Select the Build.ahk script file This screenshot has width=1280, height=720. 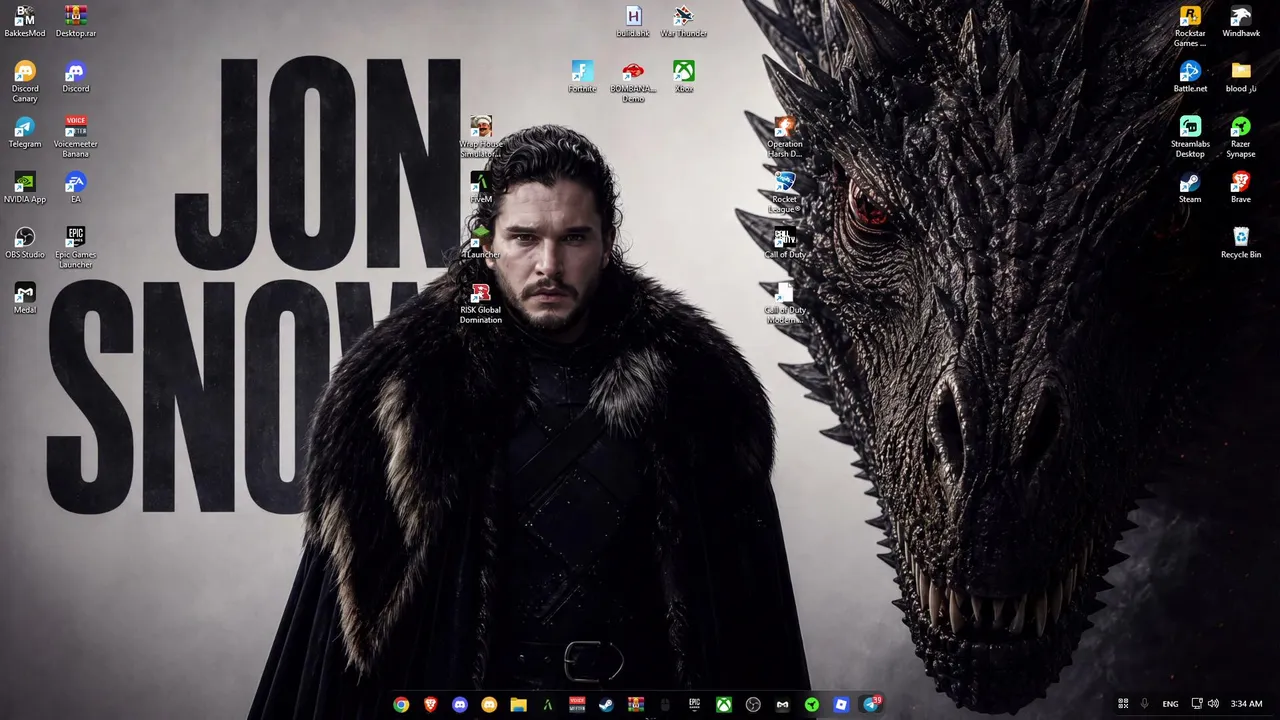pyautogui.click(x=633, y=22)
